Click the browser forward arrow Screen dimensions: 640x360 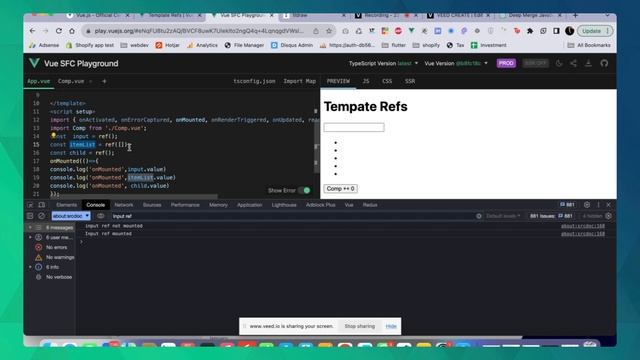(x=45, y=31)
